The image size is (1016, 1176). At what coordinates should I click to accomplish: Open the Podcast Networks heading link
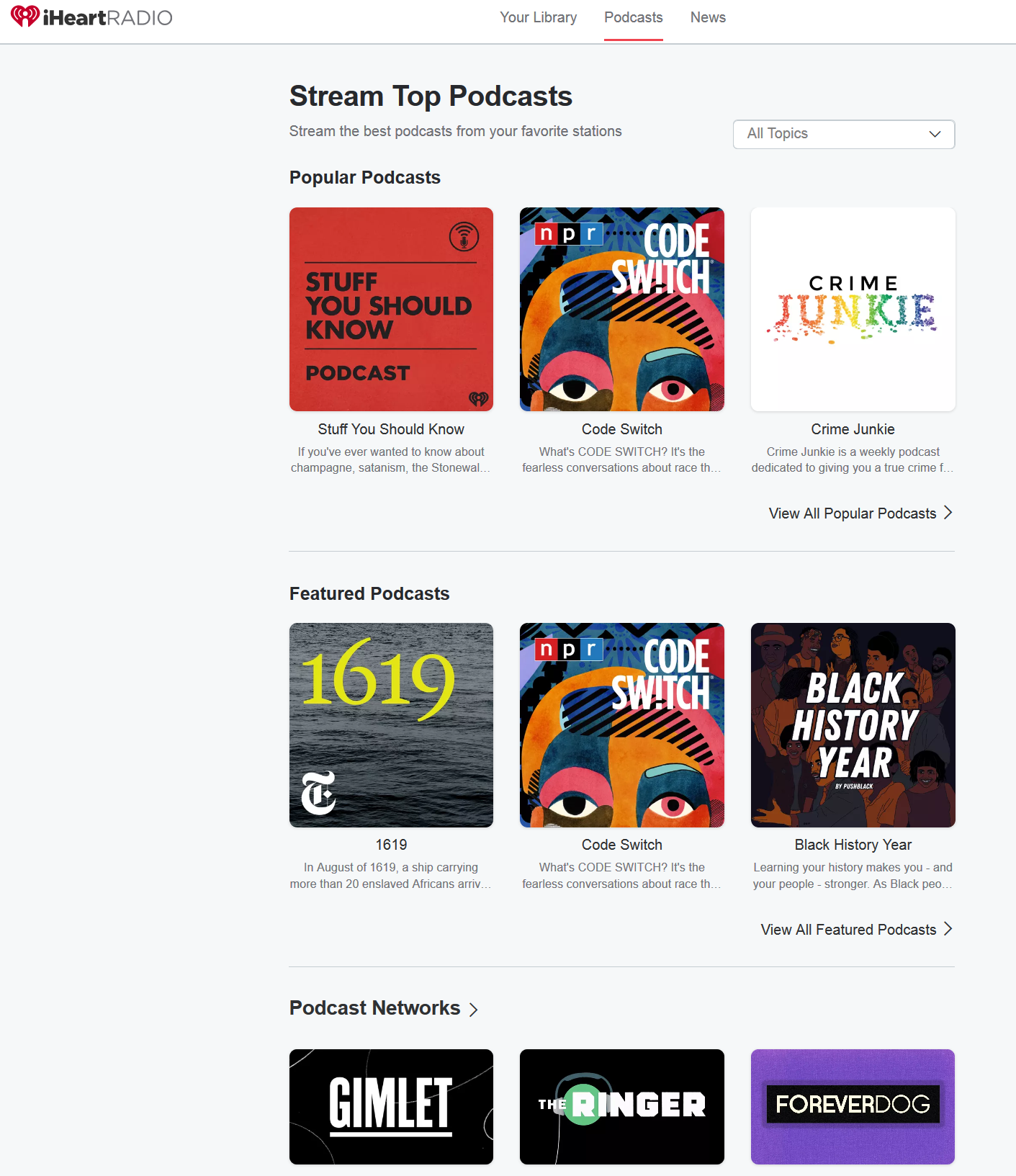pyautogui.click(x=374, y=1008)
